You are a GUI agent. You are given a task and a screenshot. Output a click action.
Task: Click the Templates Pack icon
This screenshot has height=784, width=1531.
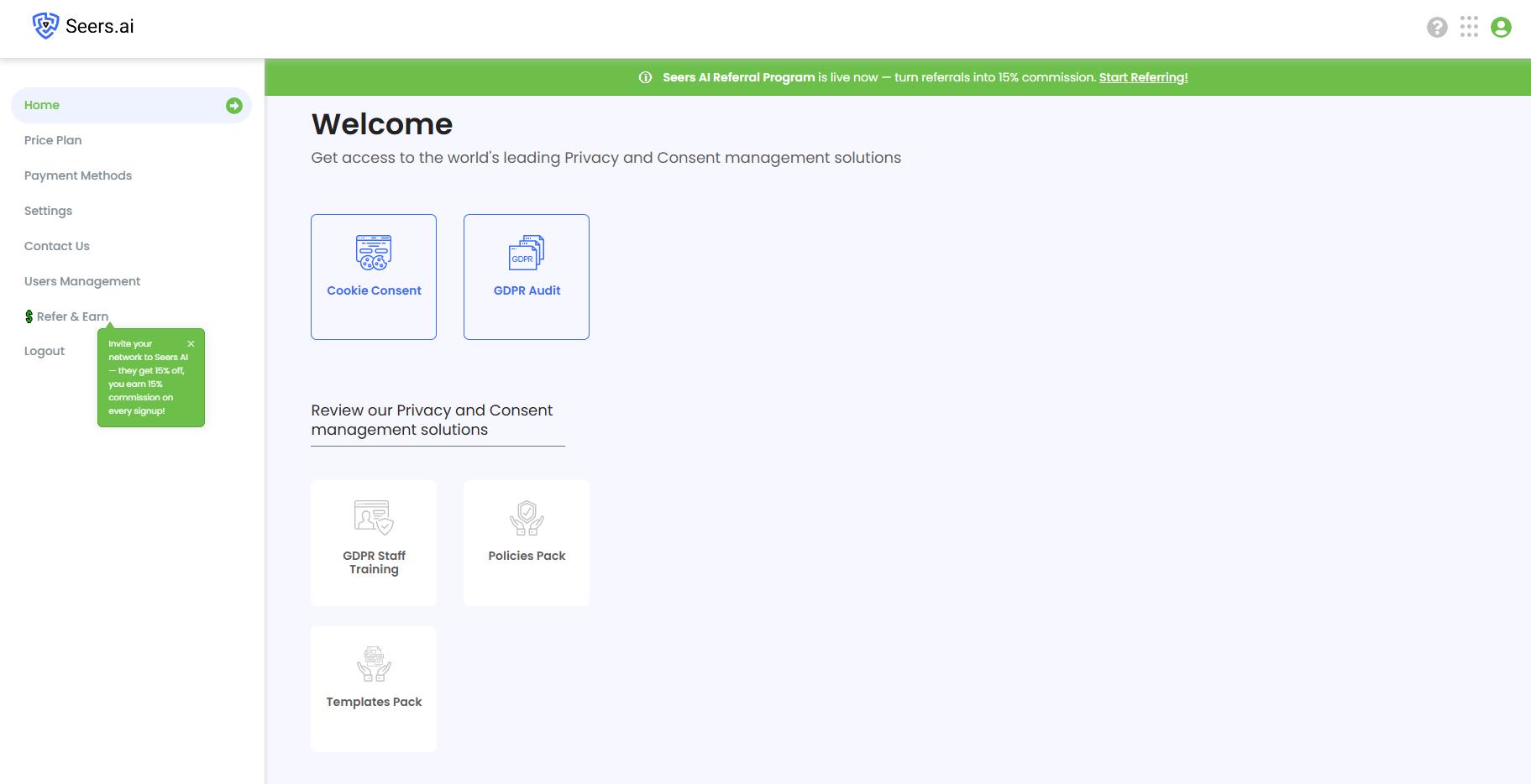tap(374, 664)
